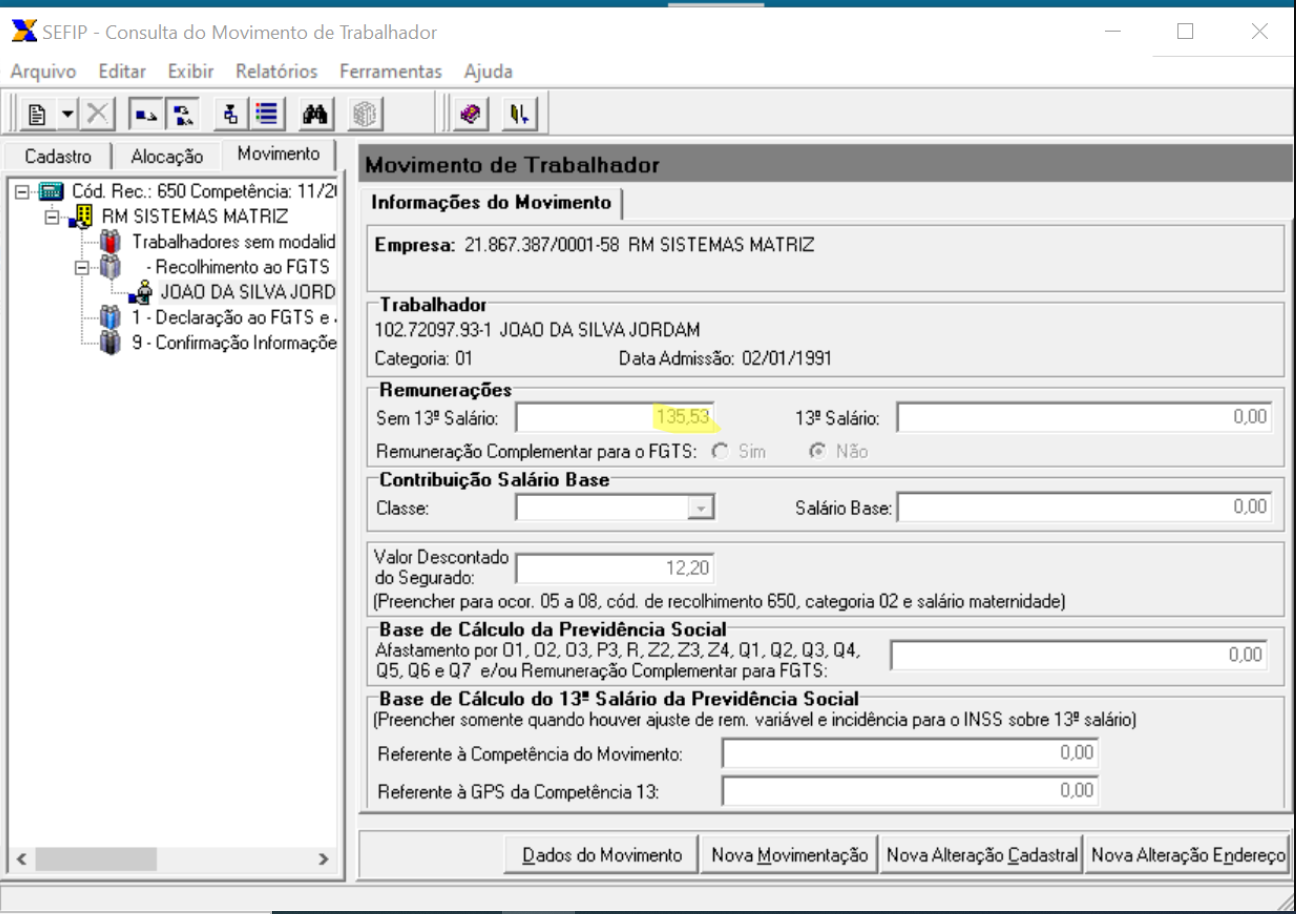Open the Ajuda menu
Image resolution: width=1296 pixels, height=914 pixels.
point(488,72)
